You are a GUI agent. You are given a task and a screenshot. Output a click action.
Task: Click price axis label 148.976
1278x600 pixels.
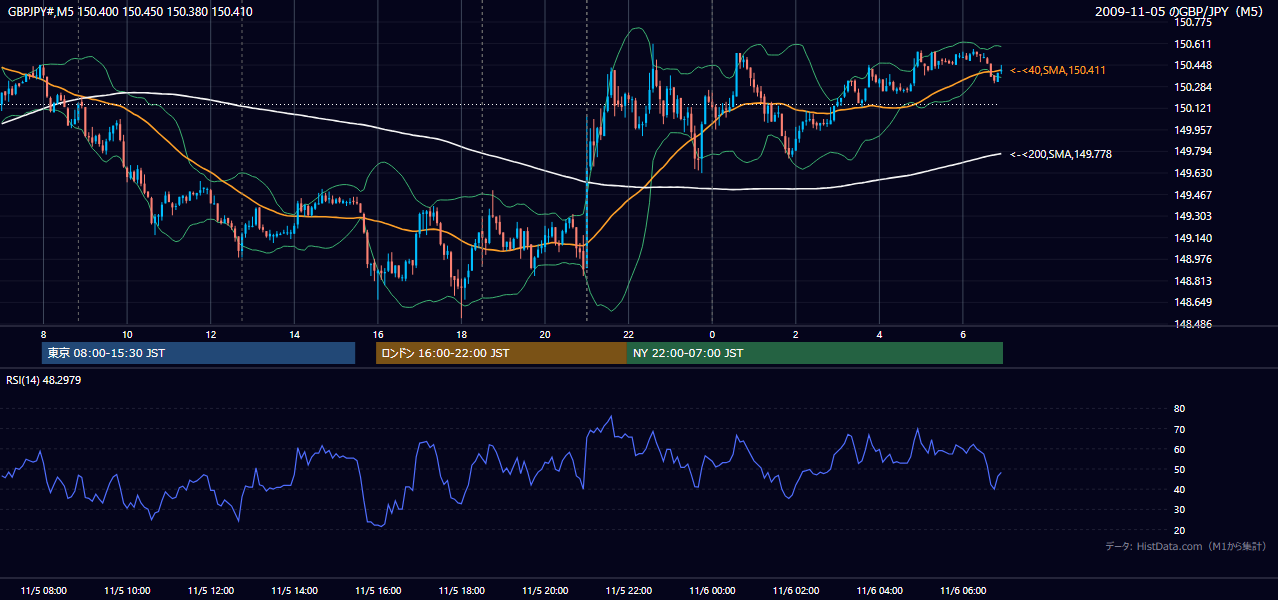[1192, 260]
